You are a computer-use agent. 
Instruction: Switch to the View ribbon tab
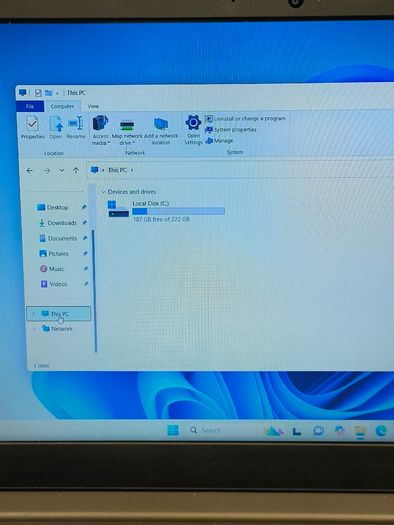[x=93, y=106]
